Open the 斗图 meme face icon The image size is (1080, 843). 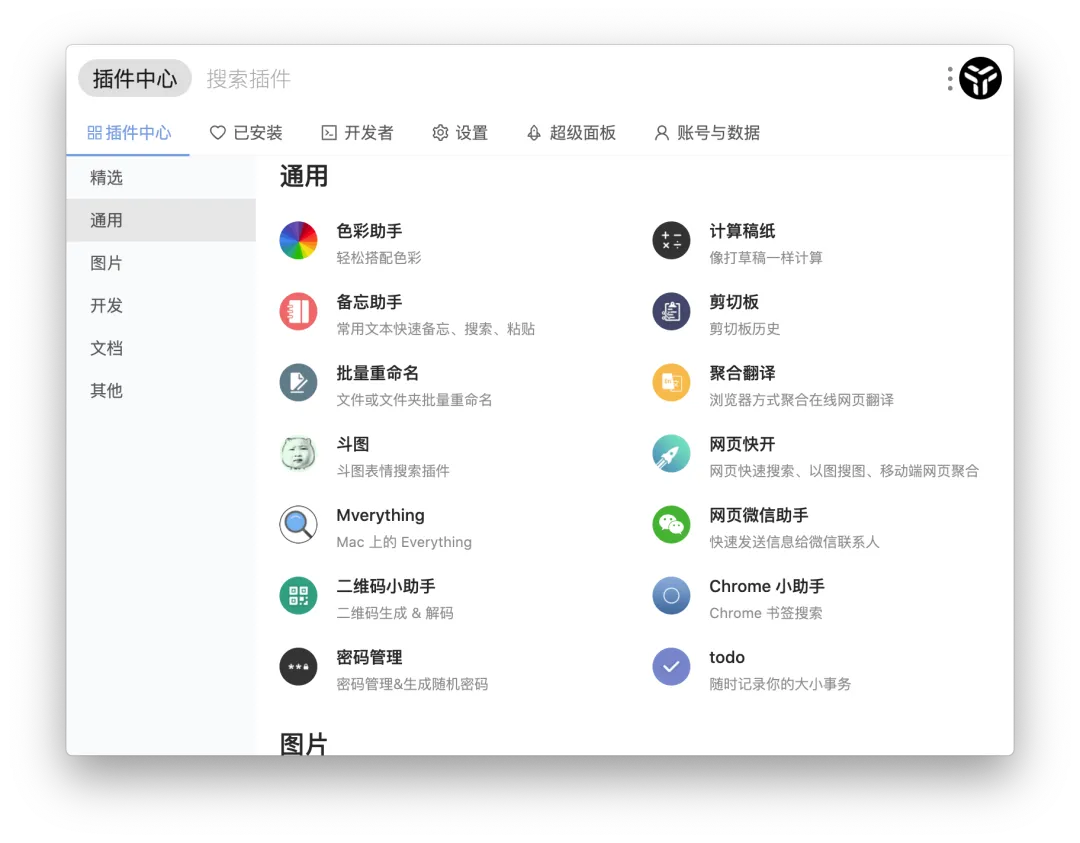click(x=298, y=453)
